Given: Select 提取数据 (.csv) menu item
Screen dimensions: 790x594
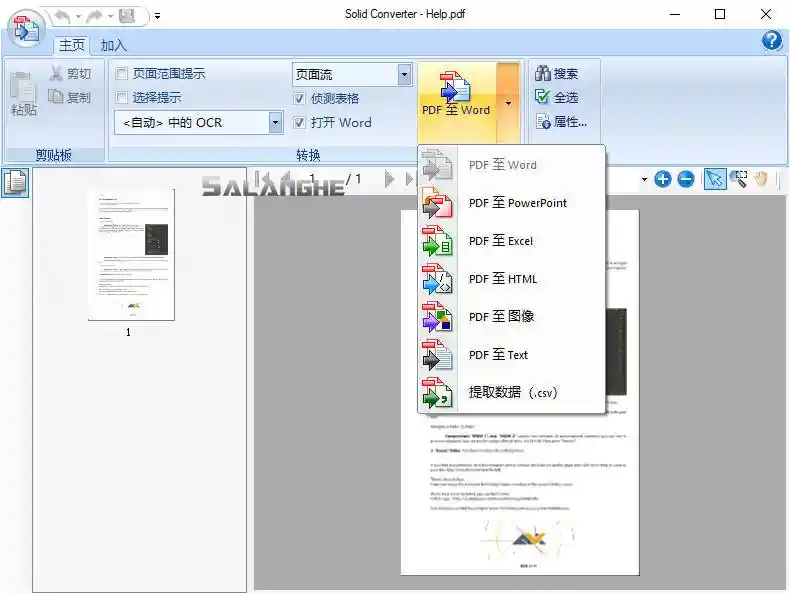Looking at the screenshot, I should (511, 392).
